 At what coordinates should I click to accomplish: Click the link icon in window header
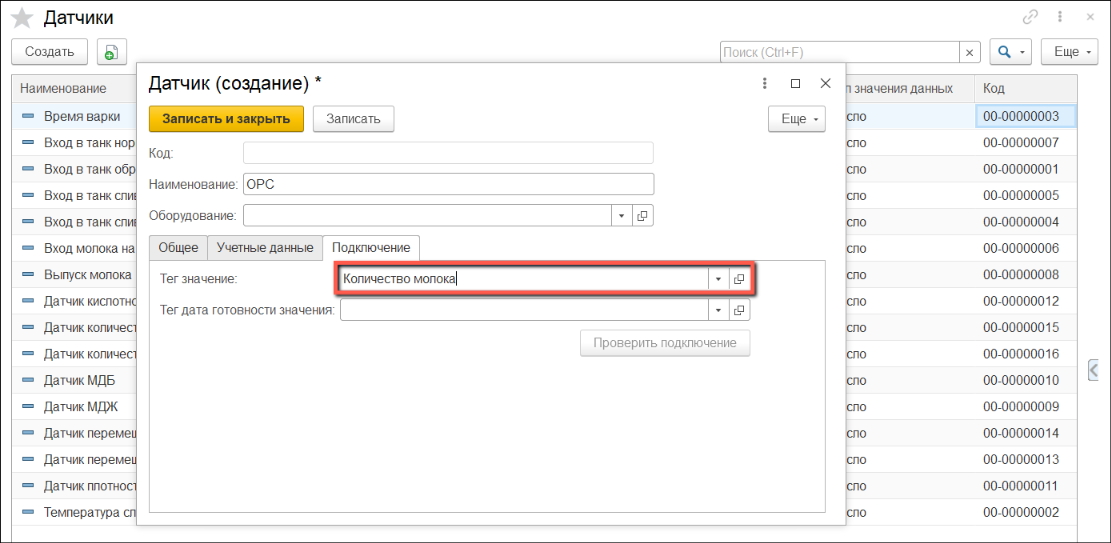click(x=1030, y=17)
